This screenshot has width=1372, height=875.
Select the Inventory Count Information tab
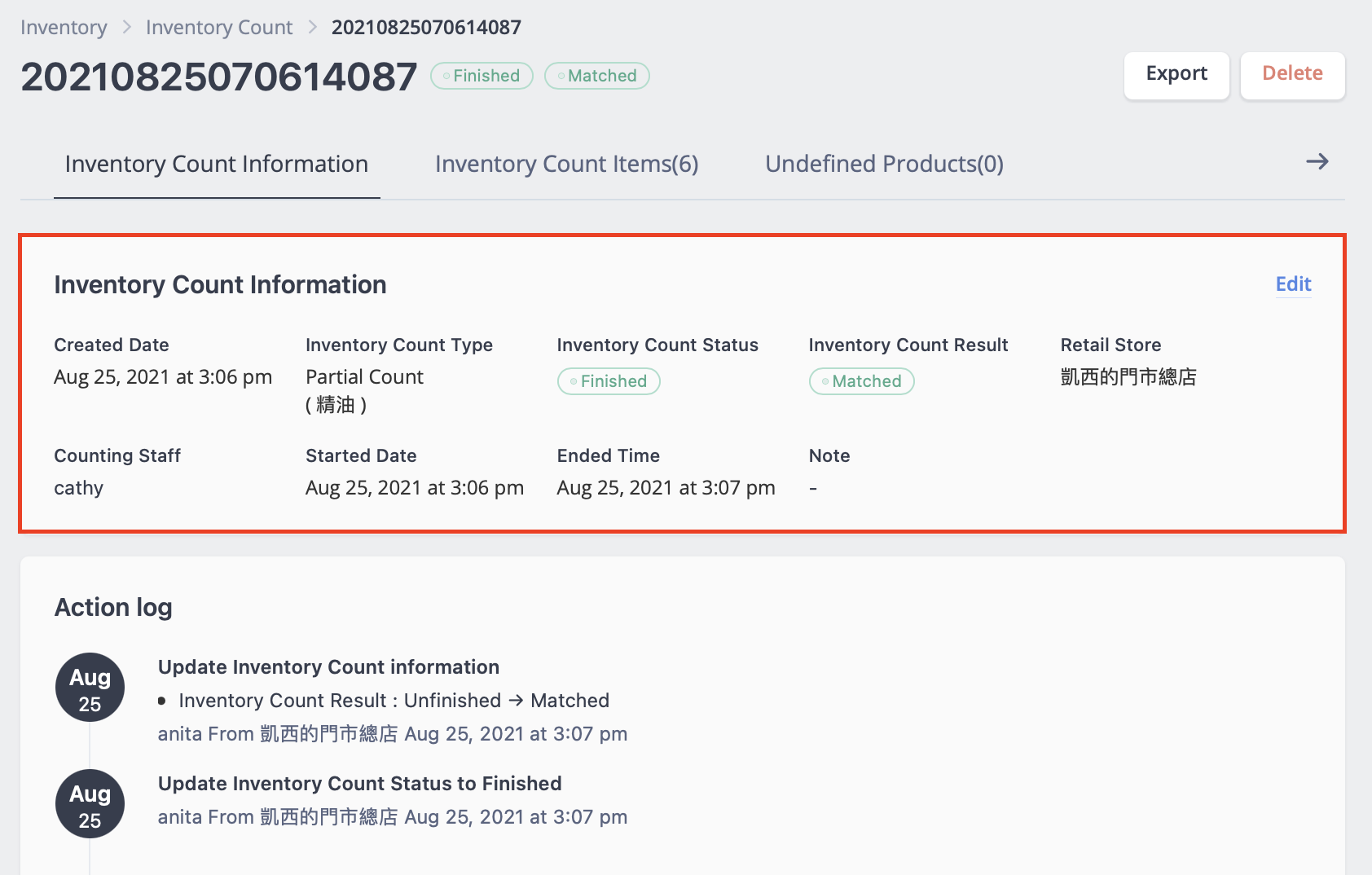(217, 164)
